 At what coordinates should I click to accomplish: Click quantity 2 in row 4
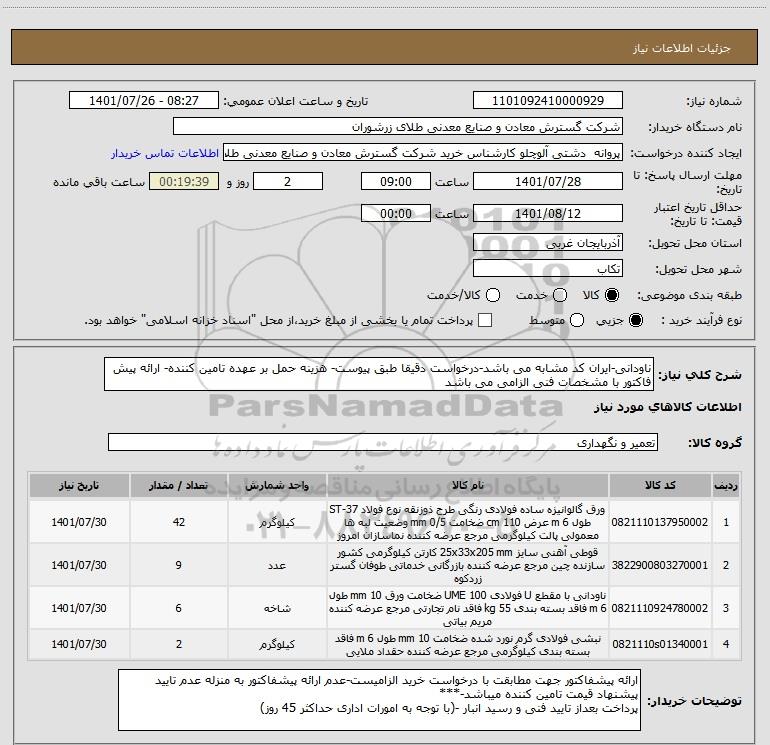179,644
